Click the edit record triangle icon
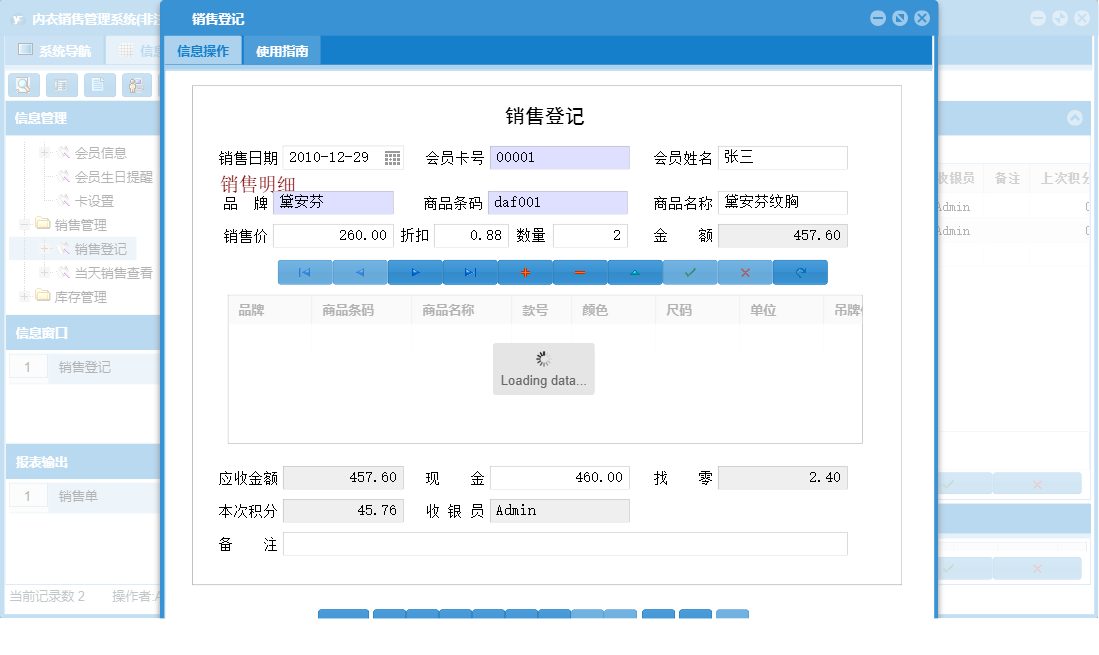This screenshot has width=1099, height=655. [x=635, y=271]
